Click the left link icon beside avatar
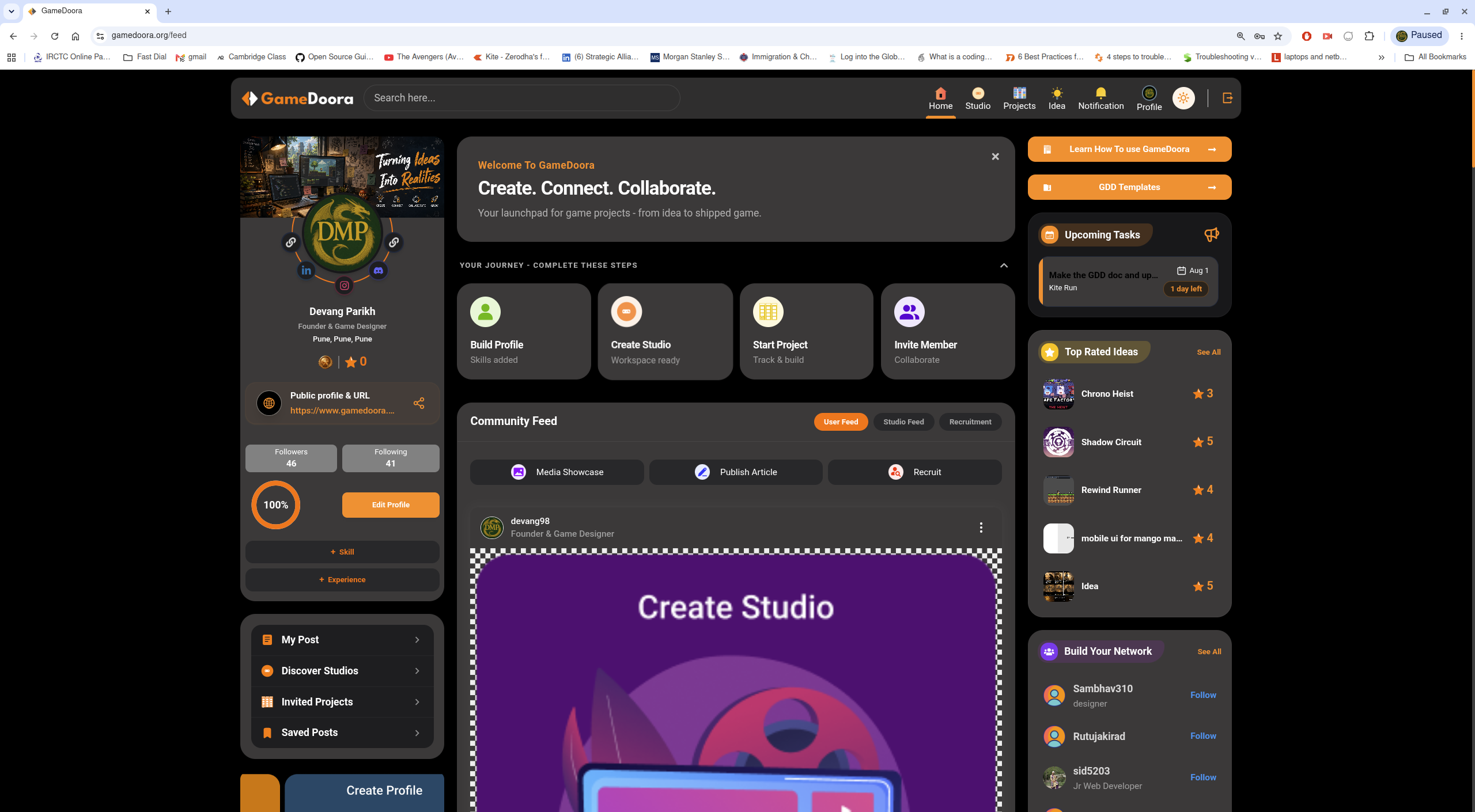 (x=290, y=242)
